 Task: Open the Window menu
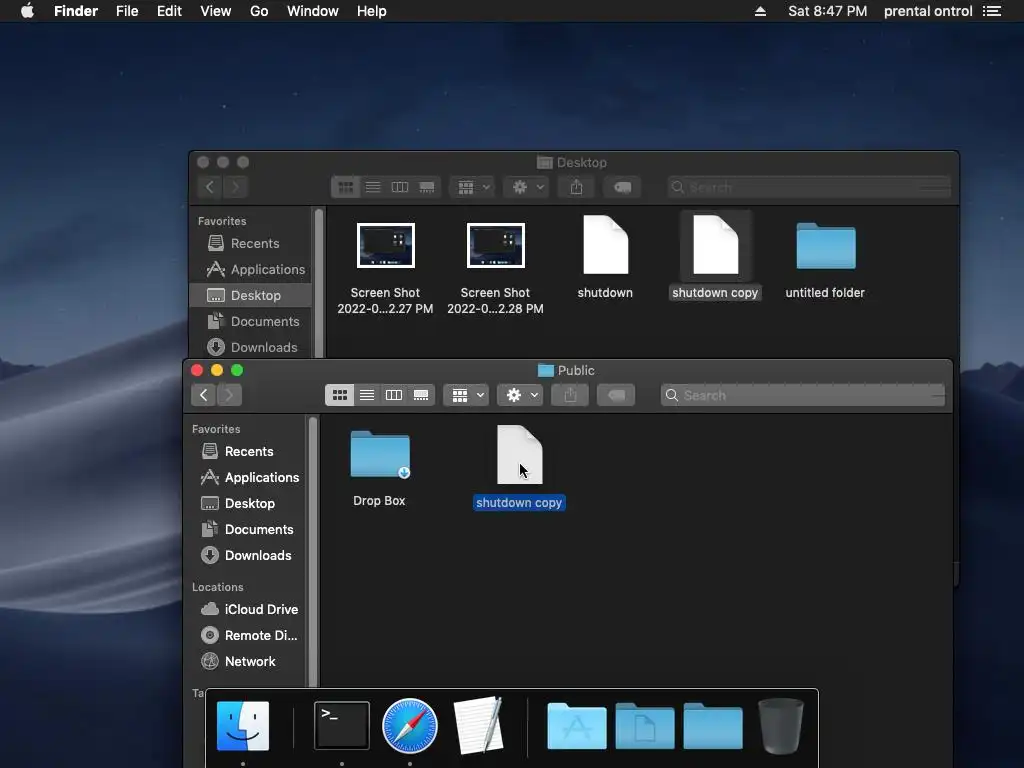pyautogui.click(x=313, y=11)
